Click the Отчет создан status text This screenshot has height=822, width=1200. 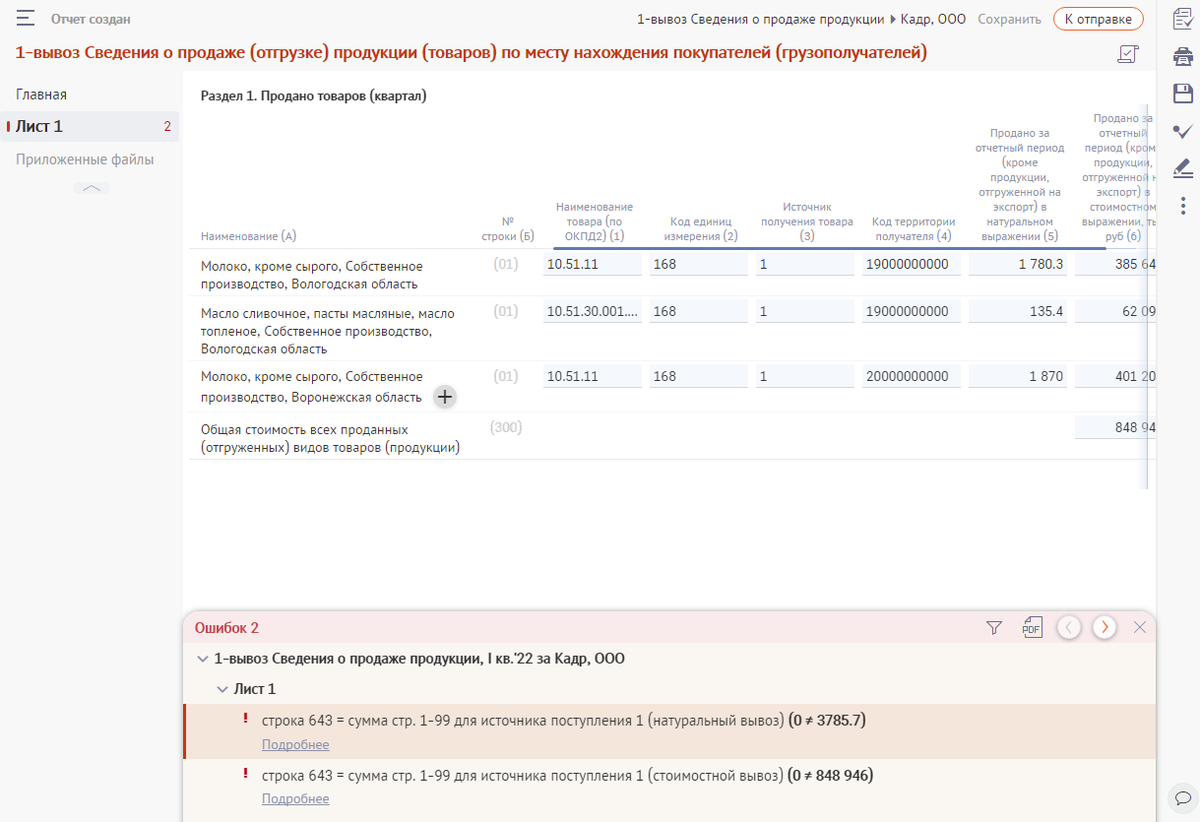[x=90, y=19]
